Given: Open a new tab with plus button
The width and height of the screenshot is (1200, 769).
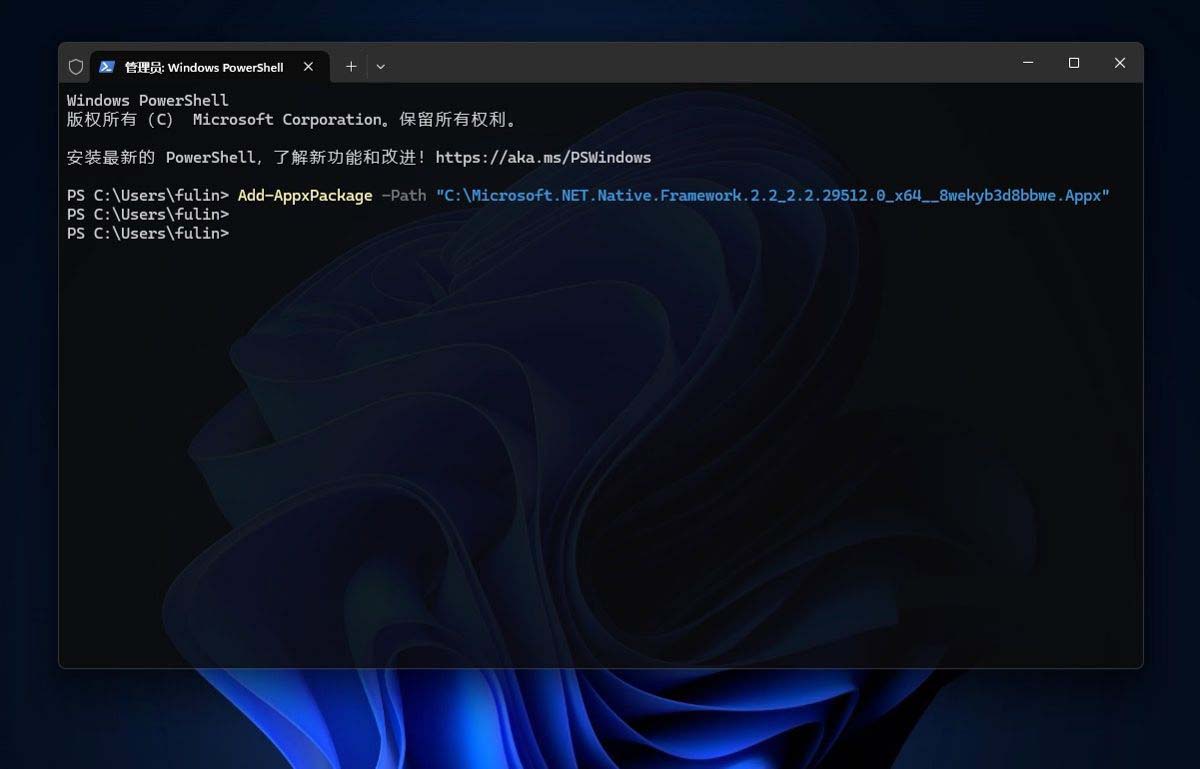Looking at the screenshot, I should click(x=351, y=67).
